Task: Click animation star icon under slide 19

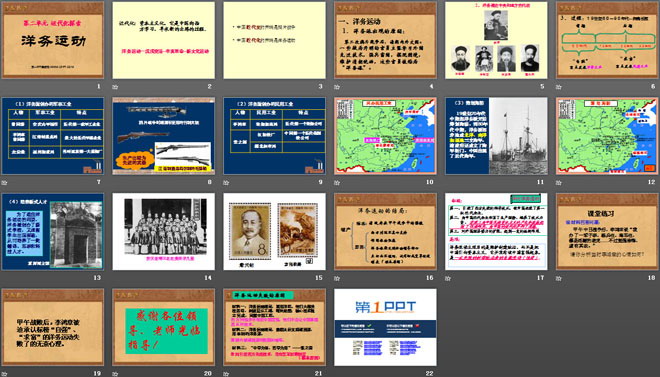Action: click(4, 374)
